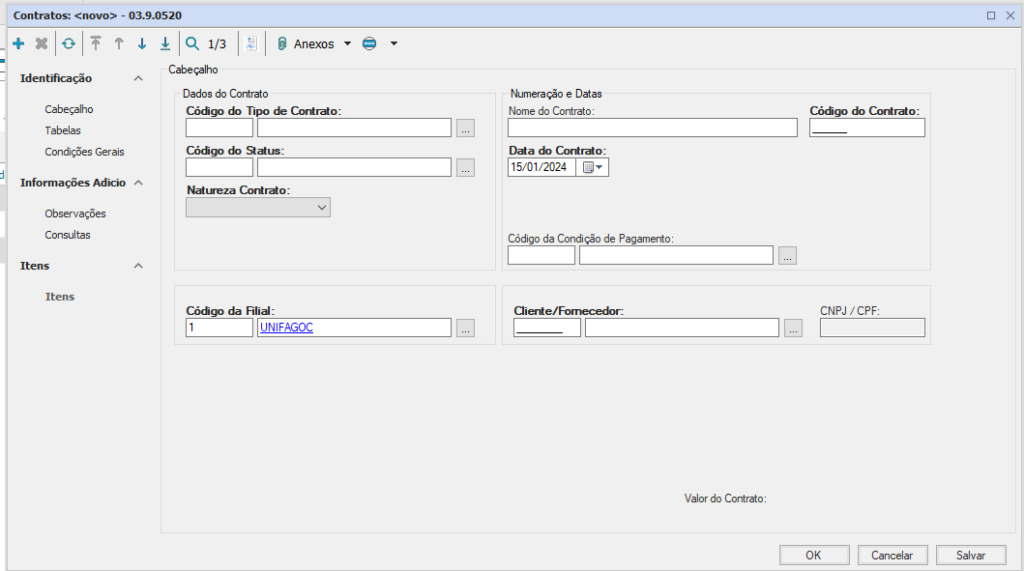Open the calendar picker for Data do Contrato
The image size is (1024, 571).
[x=593, y=168]
